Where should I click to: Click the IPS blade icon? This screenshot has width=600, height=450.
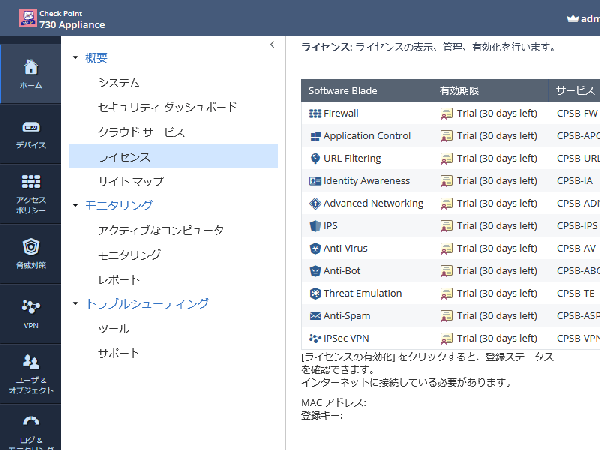pyautogui.click(x=315, y=226)
